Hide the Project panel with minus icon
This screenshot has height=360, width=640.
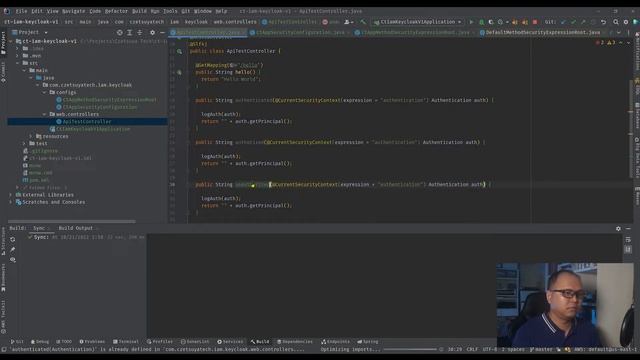pyautogui.click(x=162, y=32)
